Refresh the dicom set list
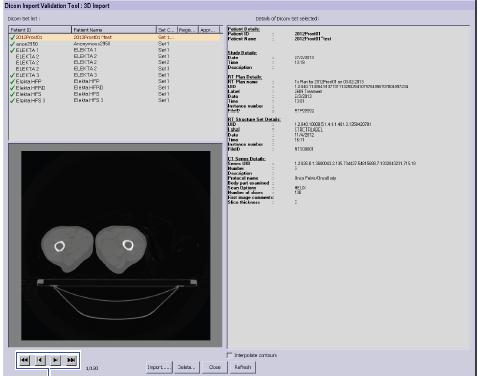The height and width of the screenshot is (376, 482). pos(242,367)
